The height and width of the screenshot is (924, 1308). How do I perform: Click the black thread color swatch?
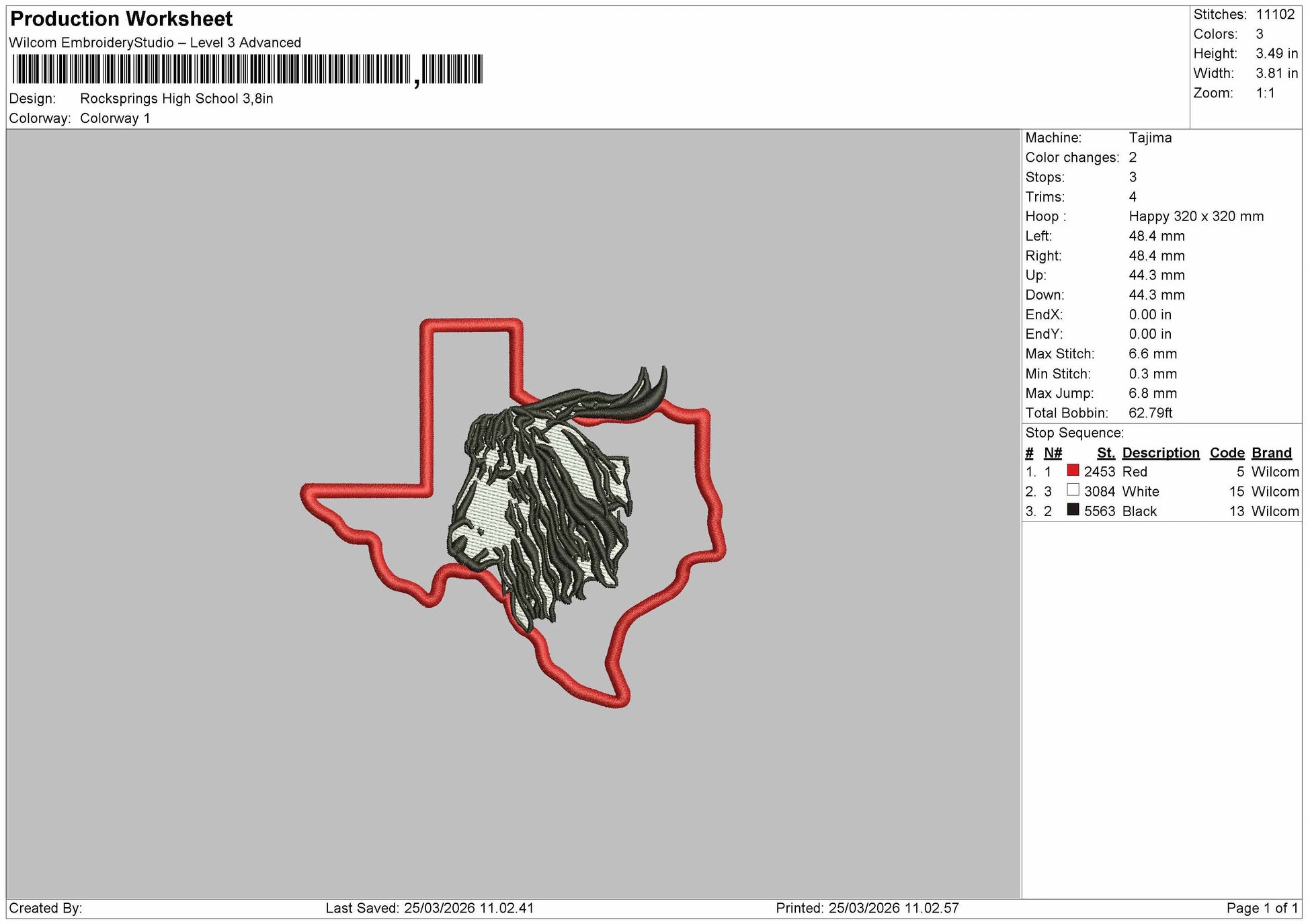(1073, 509)
